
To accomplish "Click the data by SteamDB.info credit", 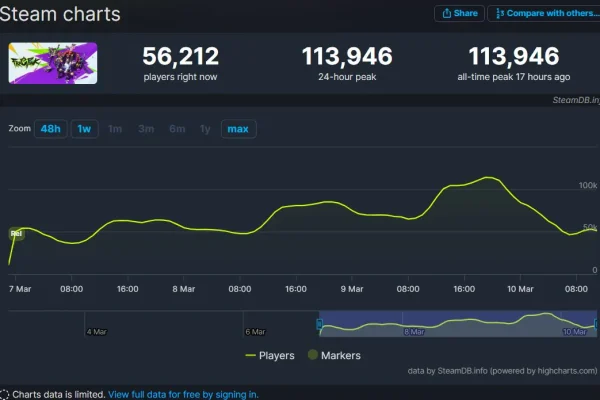I will click(x=502, y=371).
